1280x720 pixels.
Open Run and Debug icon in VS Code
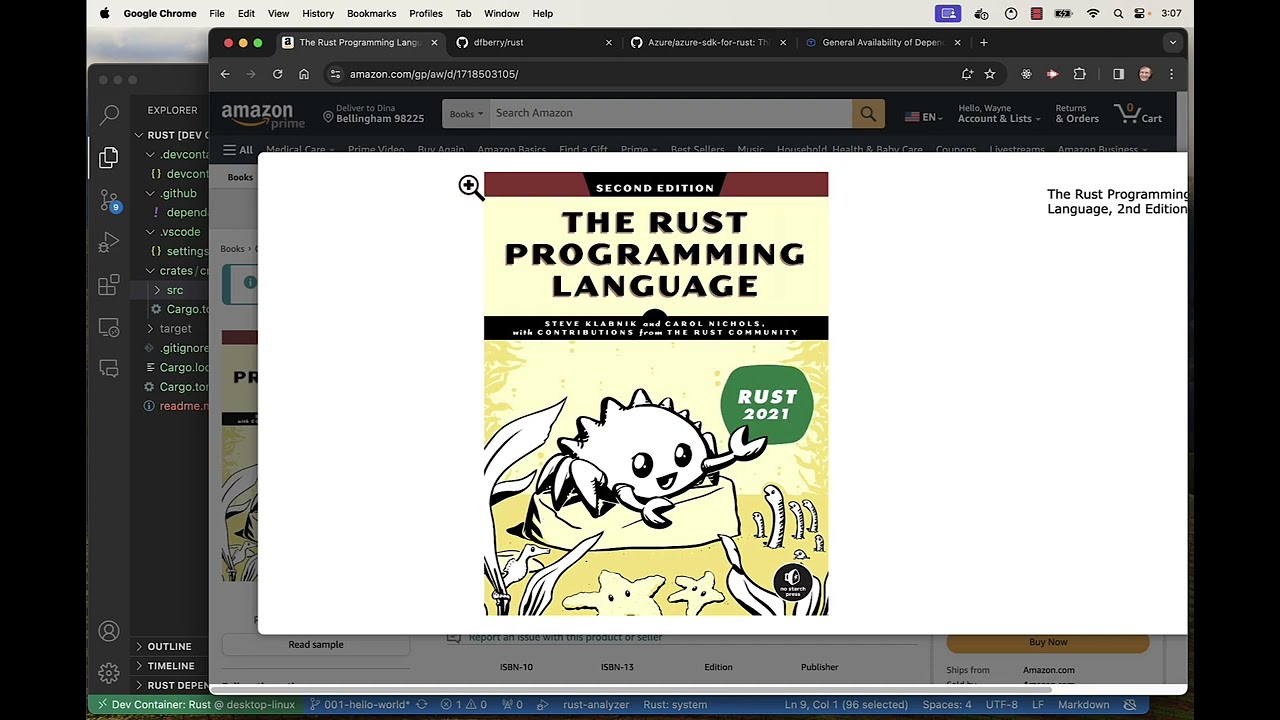[109, 243]
